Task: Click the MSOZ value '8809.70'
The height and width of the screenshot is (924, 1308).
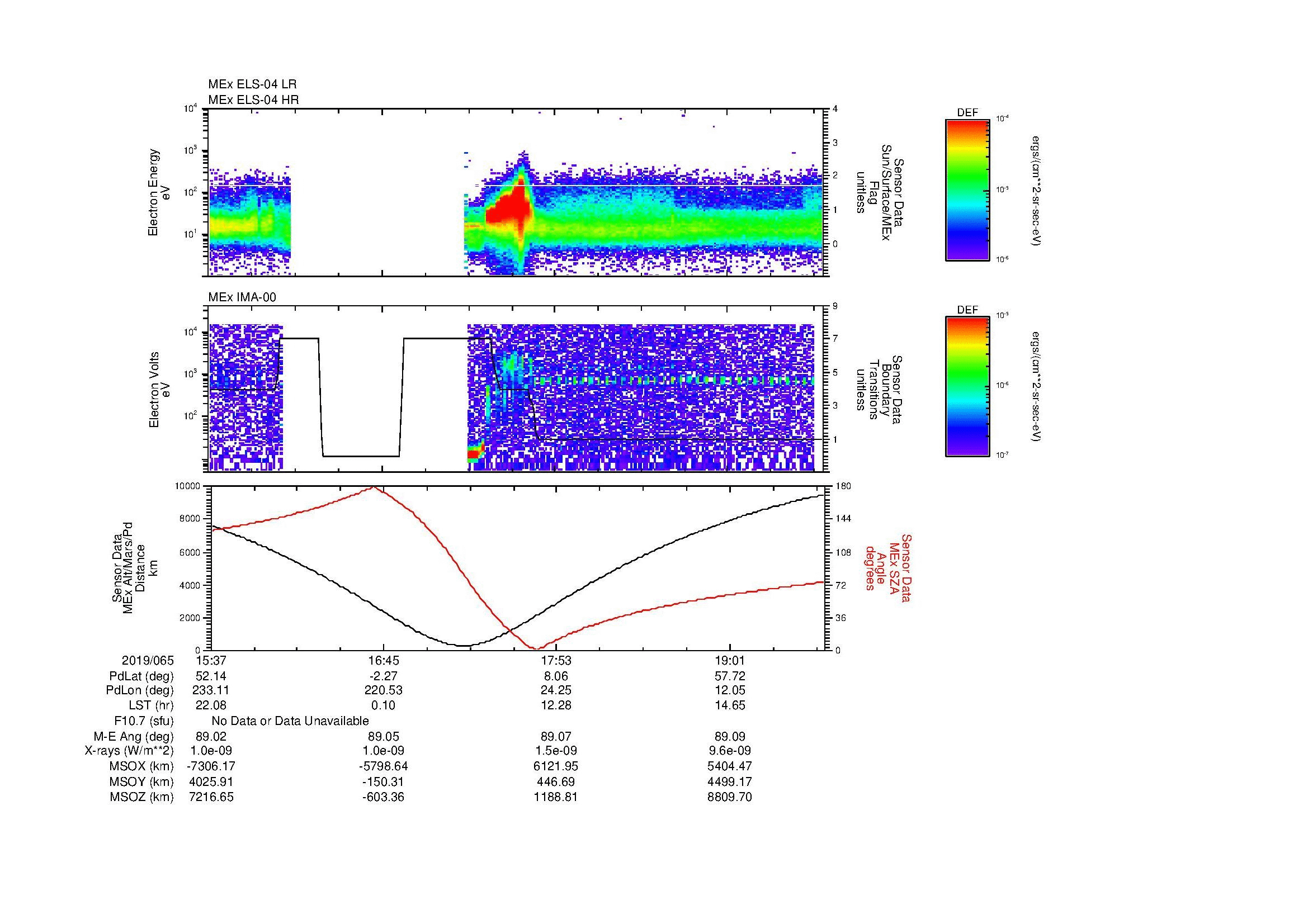Action: pyautogui.click(x=730, y=797)
